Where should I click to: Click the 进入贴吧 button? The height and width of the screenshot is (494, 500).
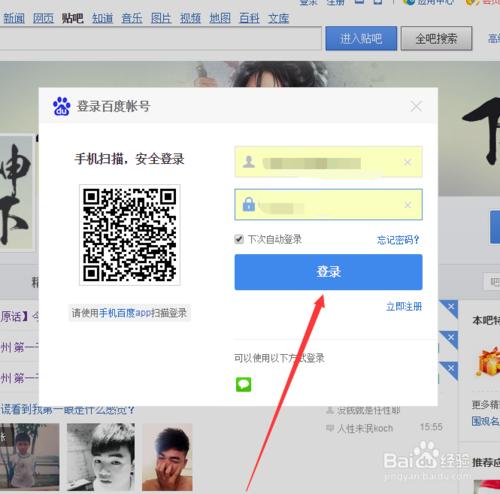[361, 39]
